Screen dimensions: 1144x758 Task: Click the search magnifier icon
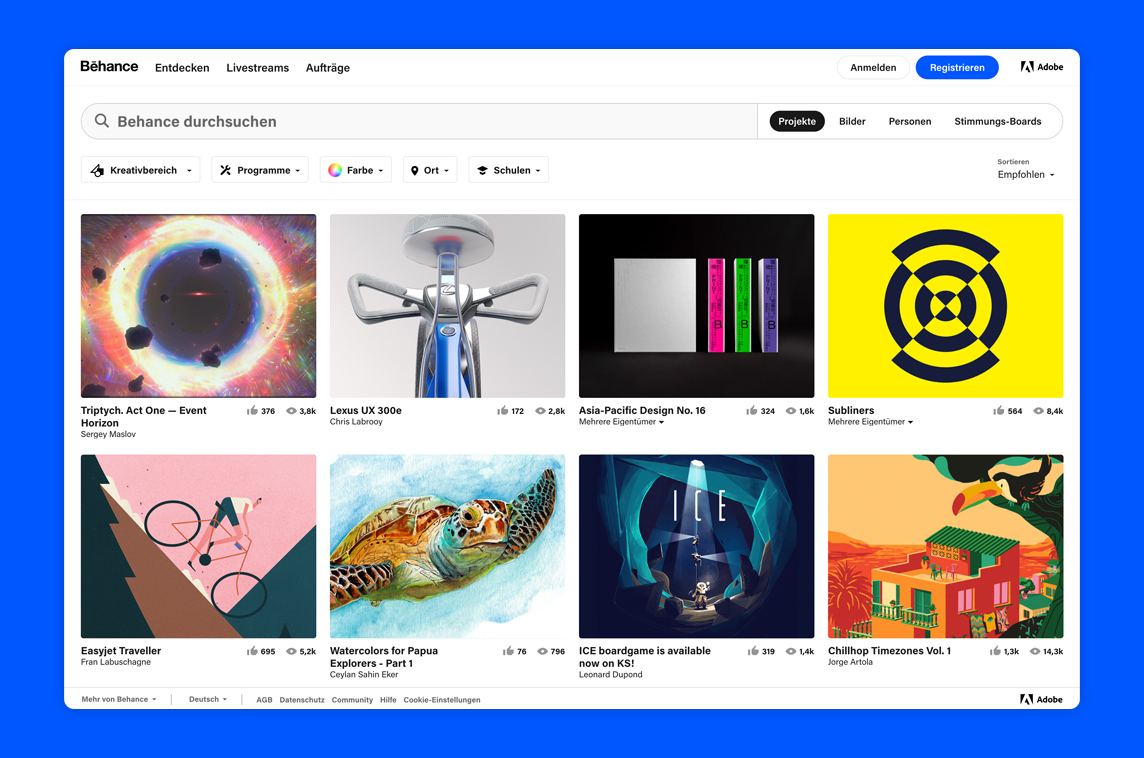pos(102,121)
